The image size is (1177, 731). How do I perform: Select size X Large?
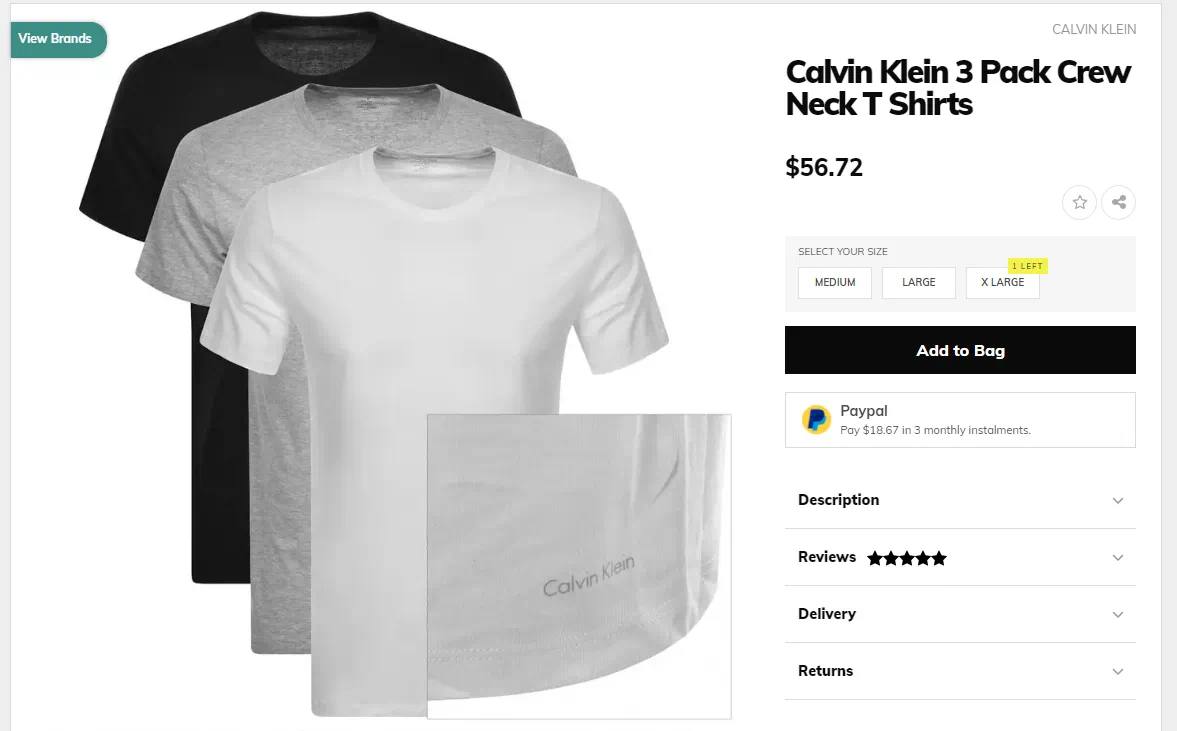[1002, 283]
